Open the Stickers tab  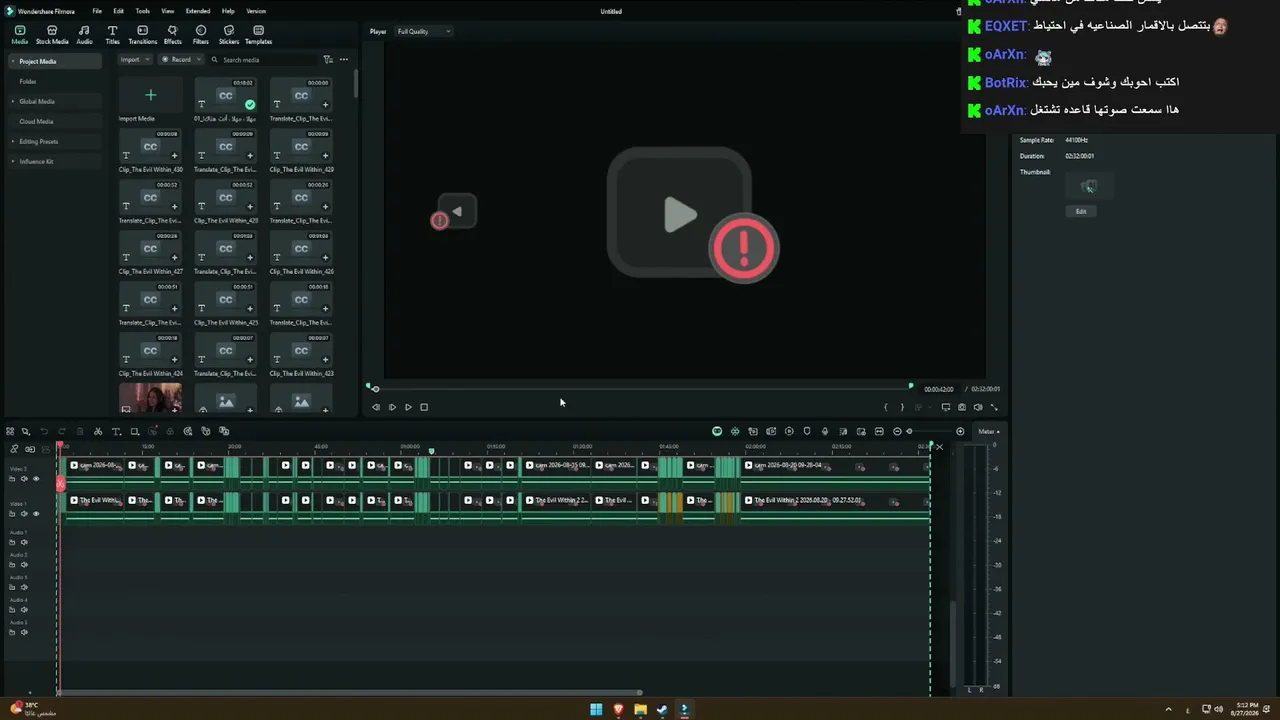[229, 35]
